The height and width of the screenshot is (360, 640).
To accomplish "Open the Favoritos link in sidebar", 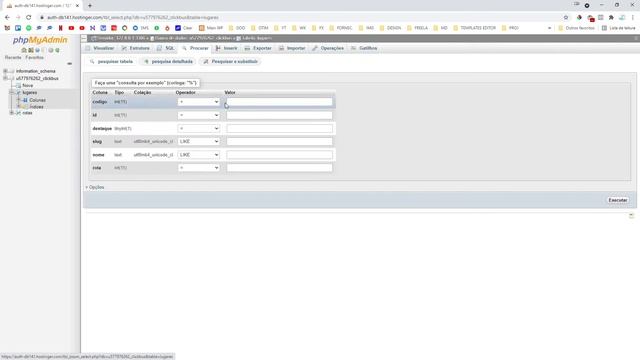I will [35, 58].
